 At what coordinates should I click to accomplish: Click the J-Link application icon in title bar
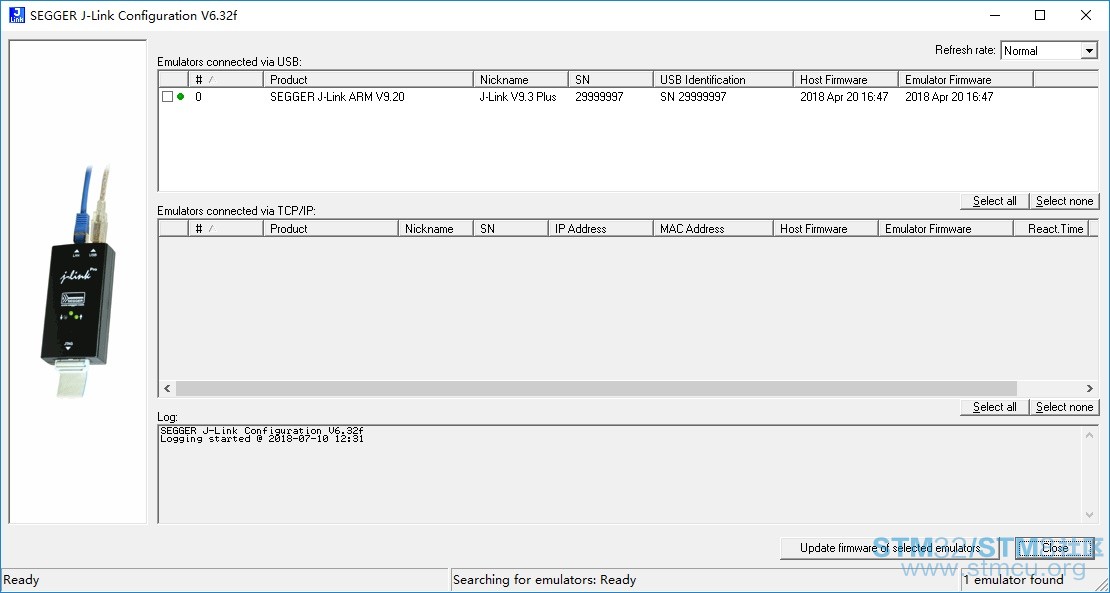(x=16, y=15)
